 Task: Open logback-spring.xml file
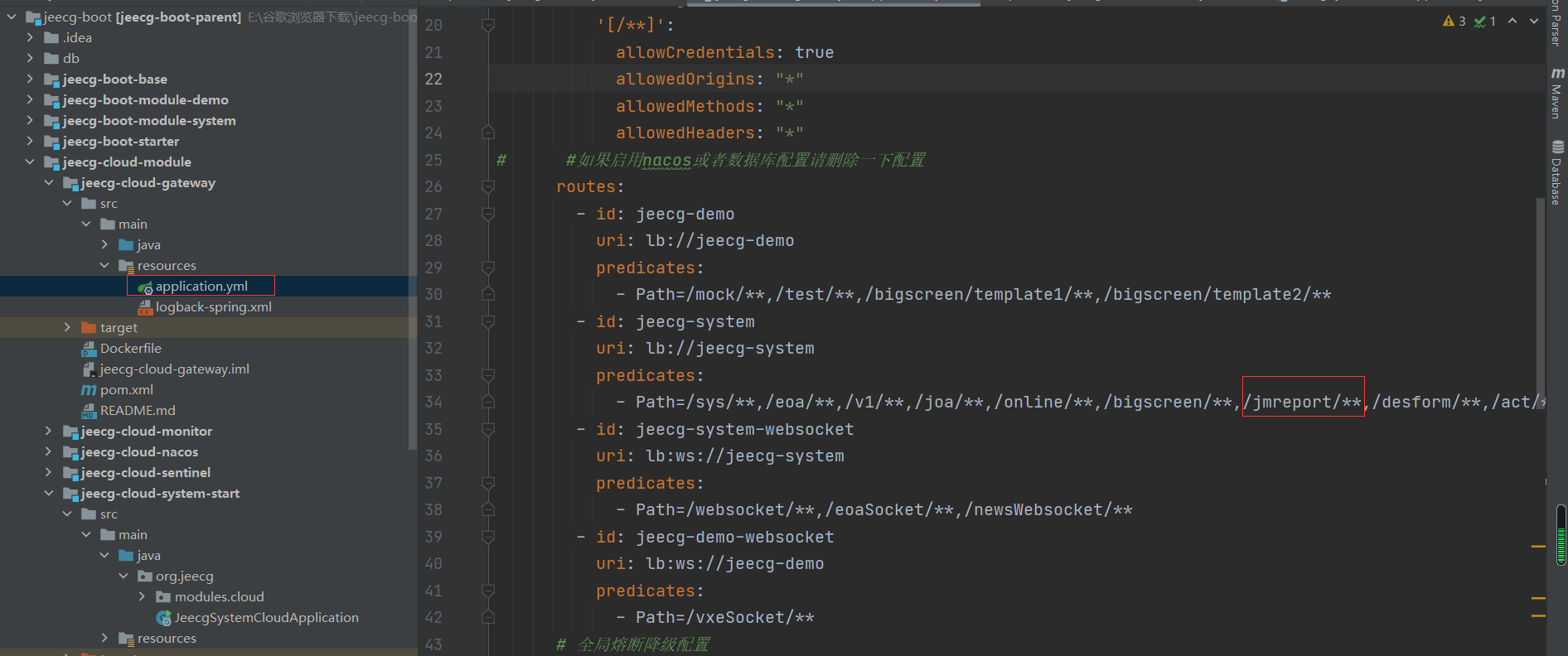point(214,306)
